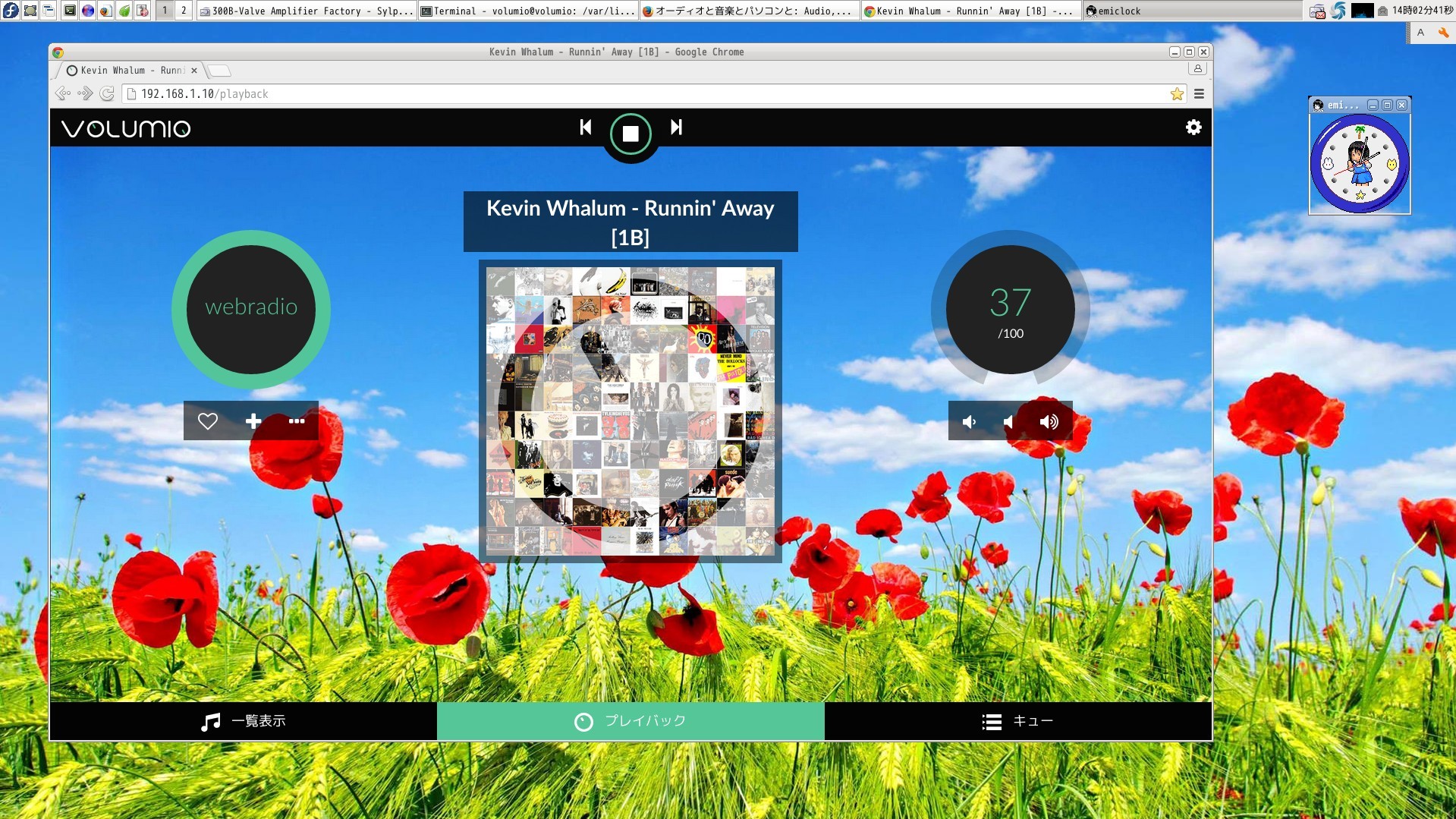Screen dimensions: 1456x819
Task: Skip to the next track
Action: 676,128
